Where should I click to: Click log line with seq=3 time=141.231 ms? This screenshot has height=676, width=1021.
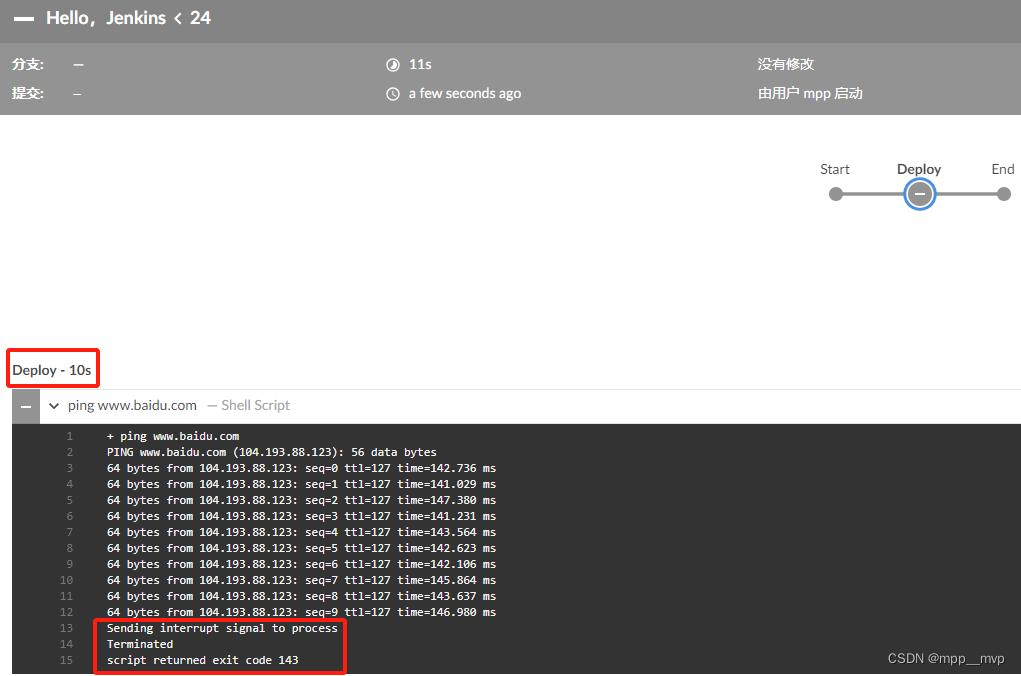click(x=301, y=516)
